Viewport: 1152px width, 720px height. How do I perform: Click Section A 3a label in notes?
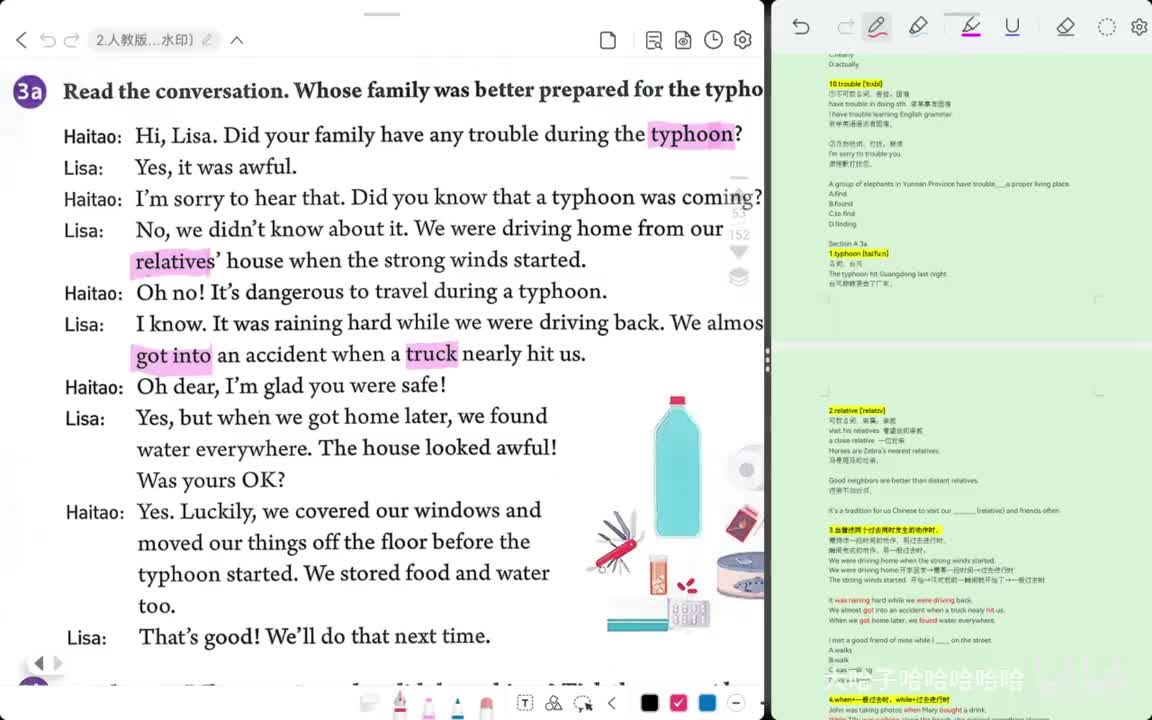pos(848,243)
